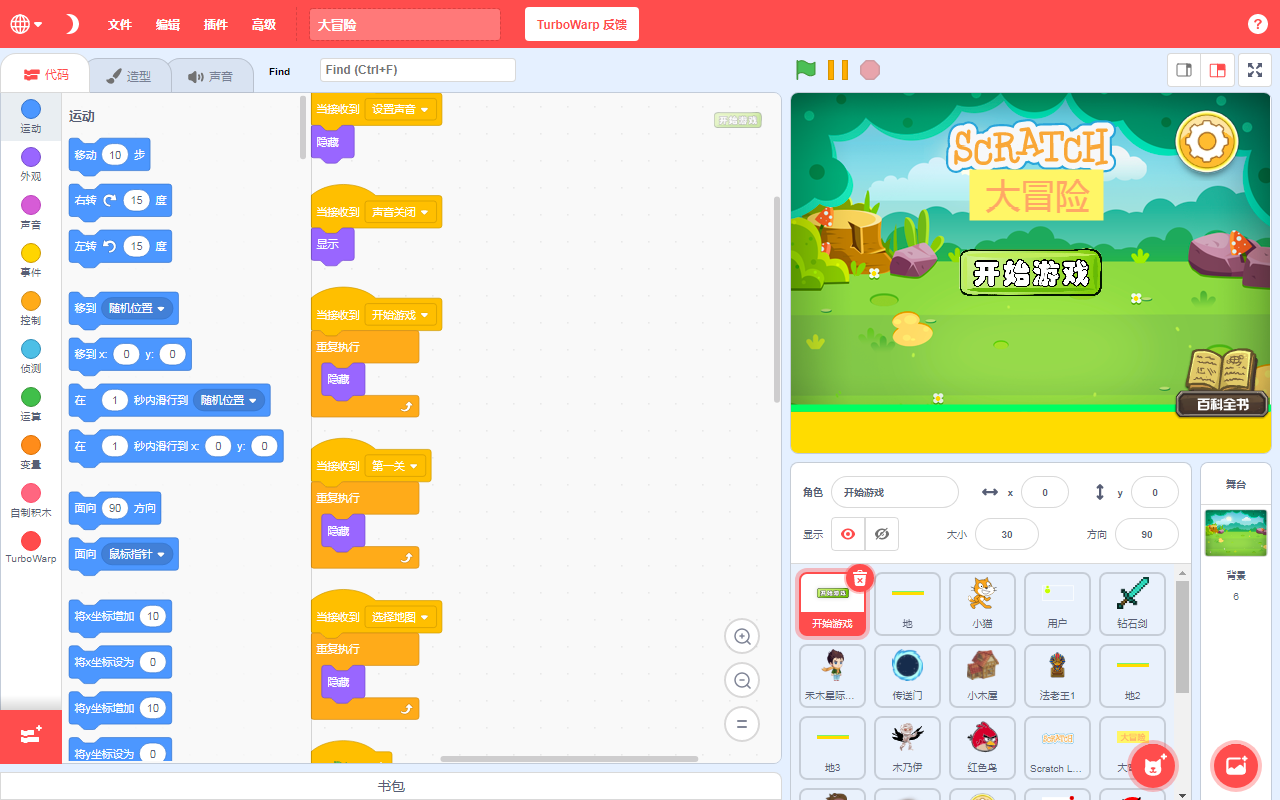Open the language globe menu
This screenshot has height=800, width=1280.
[x=26, y=24]
